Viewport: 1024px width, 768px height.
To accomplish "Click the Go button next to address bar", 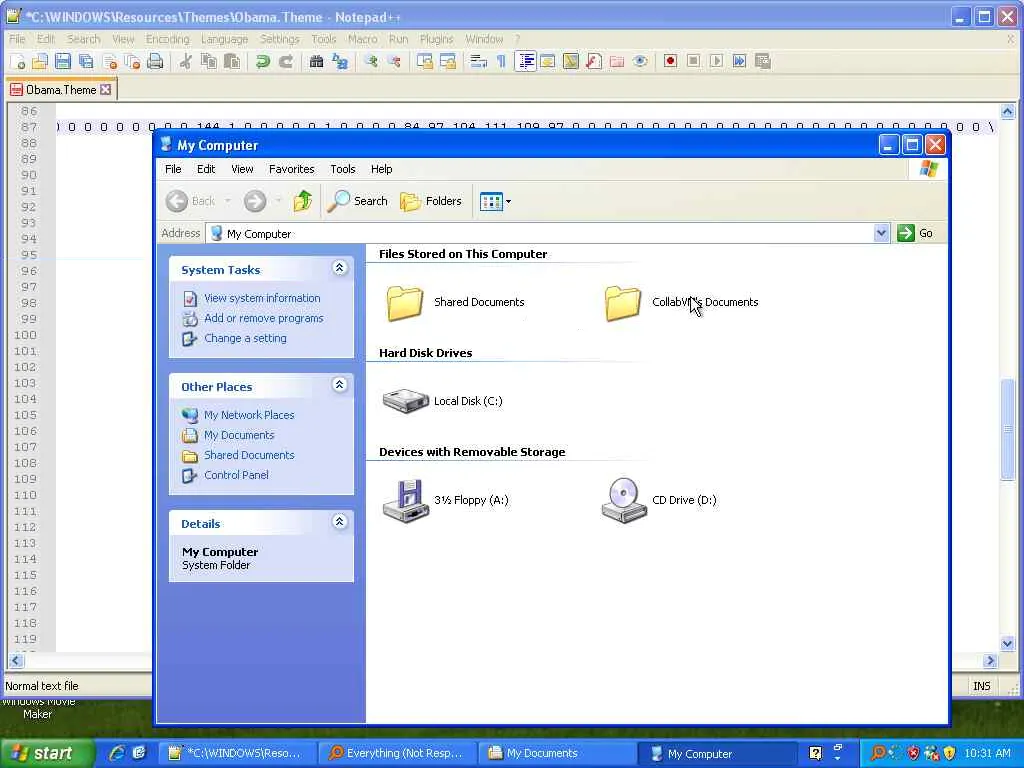I will [916, 233].
